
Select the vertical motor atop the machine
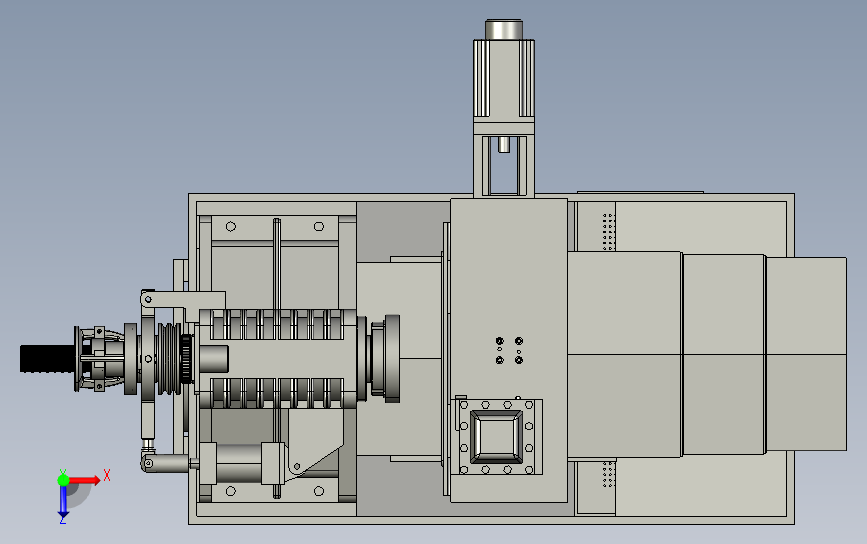point(504,69)
